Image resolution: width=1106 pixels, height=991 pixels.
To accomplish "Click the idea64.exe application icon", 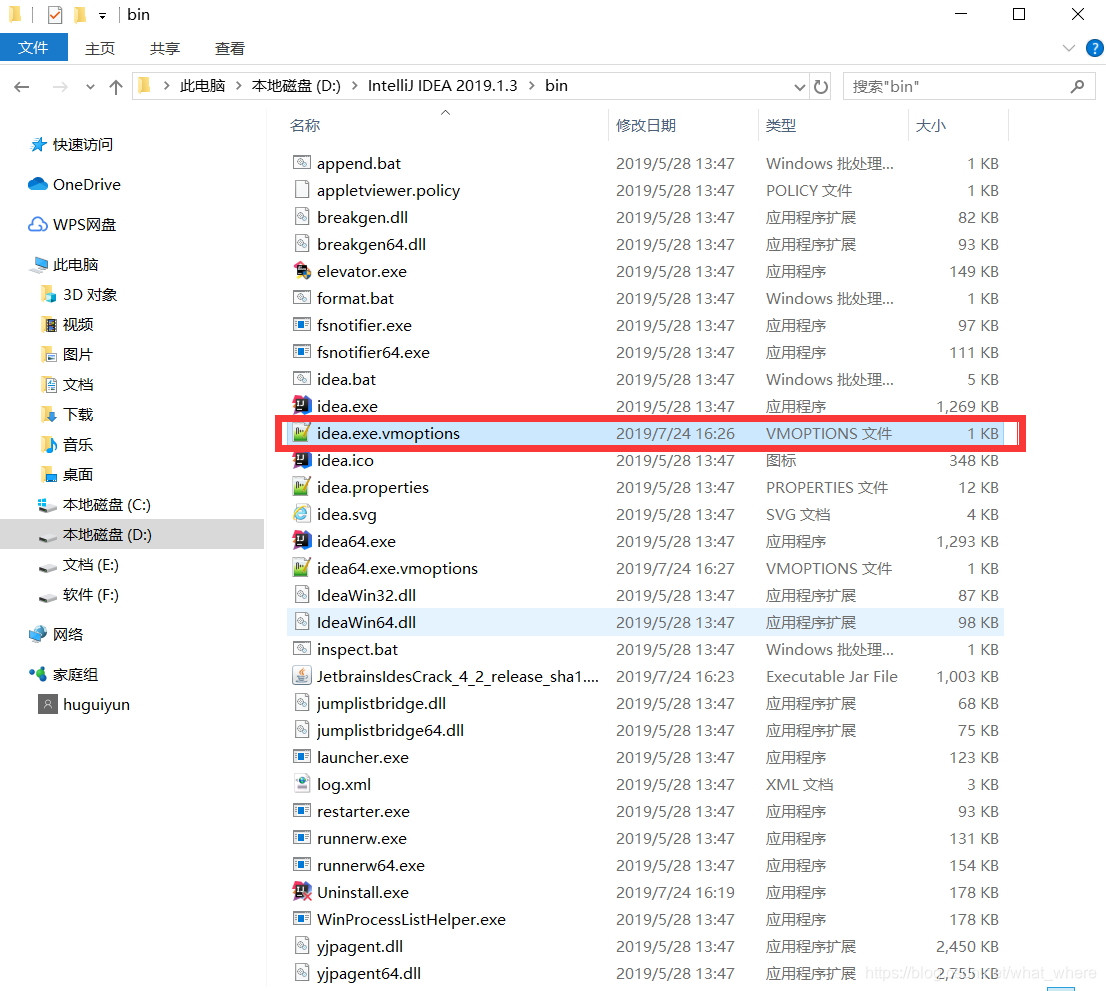I will (x=302, y=541).
